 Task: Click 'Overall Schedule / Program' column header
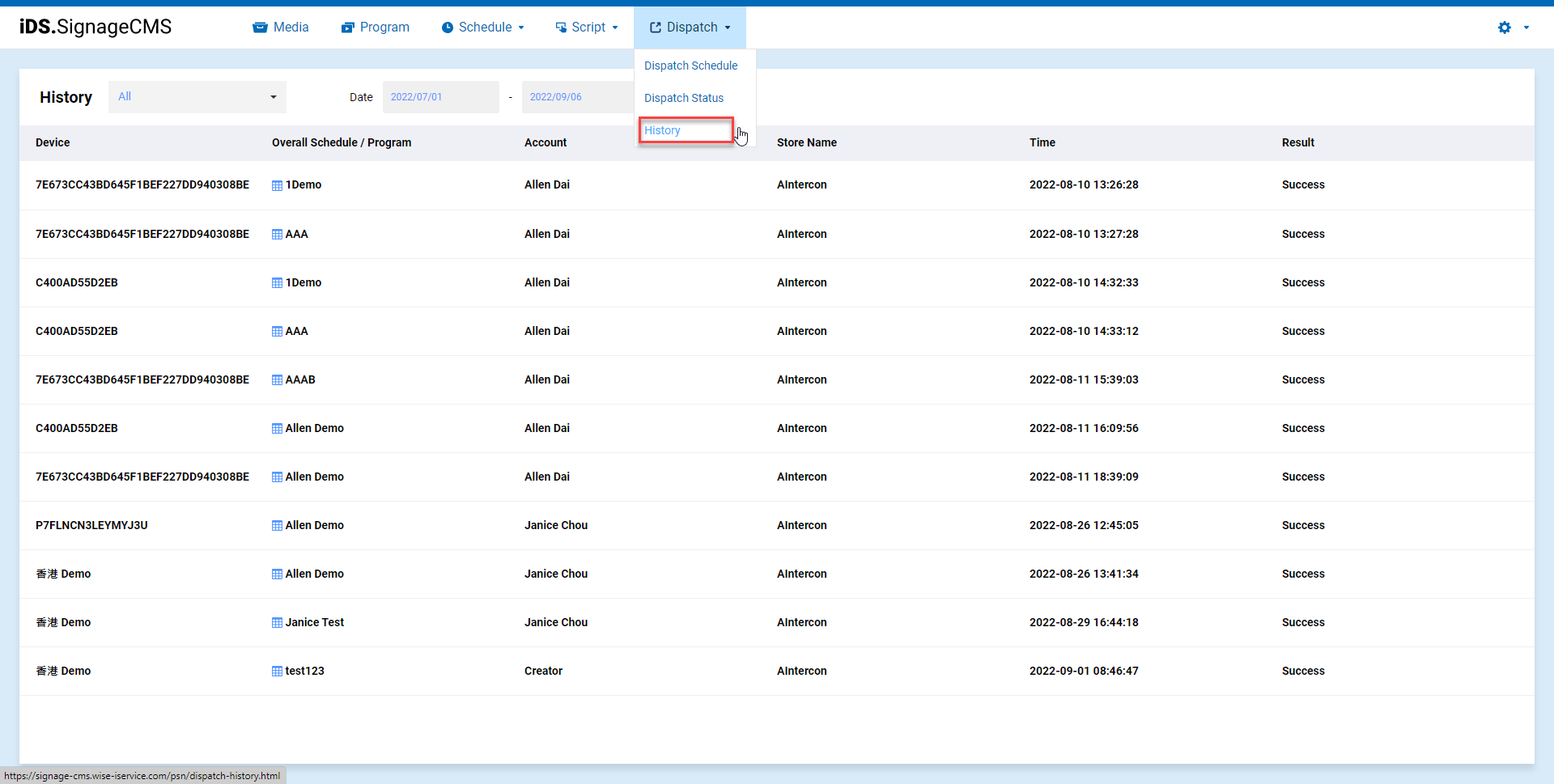click(342, 142)
